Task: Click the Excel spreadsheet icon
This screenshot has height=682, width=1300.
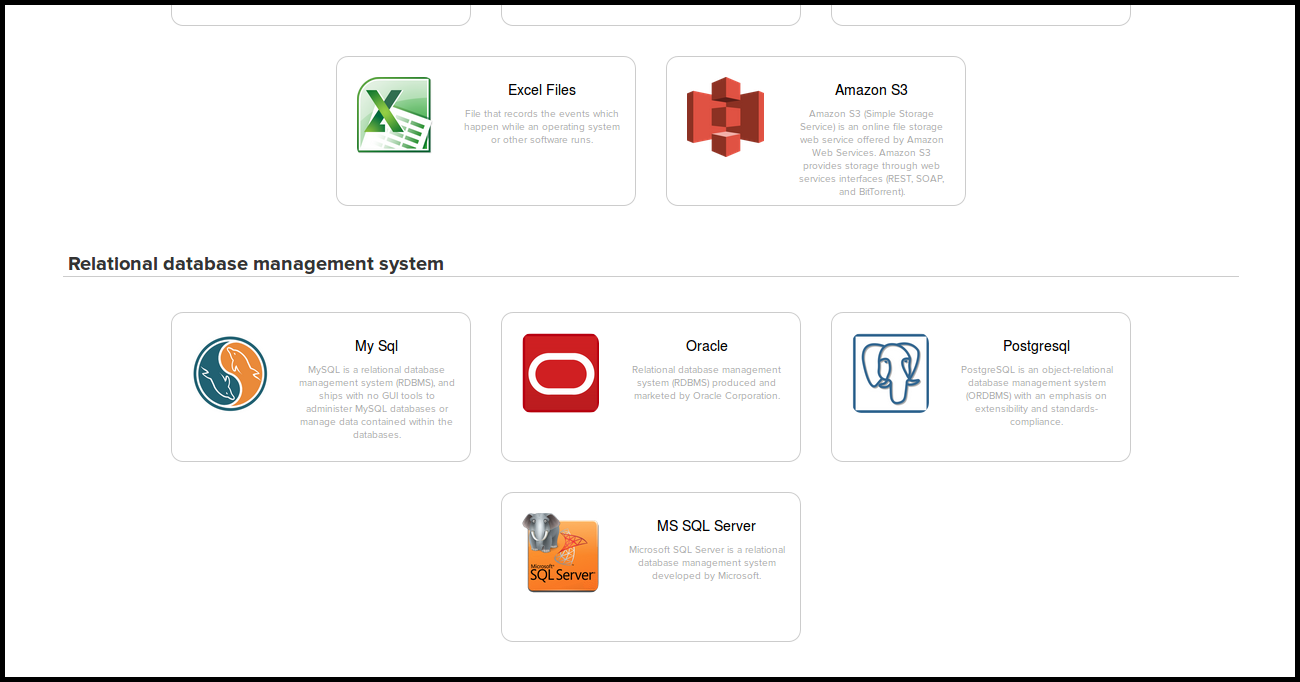Action: (394, 115)
